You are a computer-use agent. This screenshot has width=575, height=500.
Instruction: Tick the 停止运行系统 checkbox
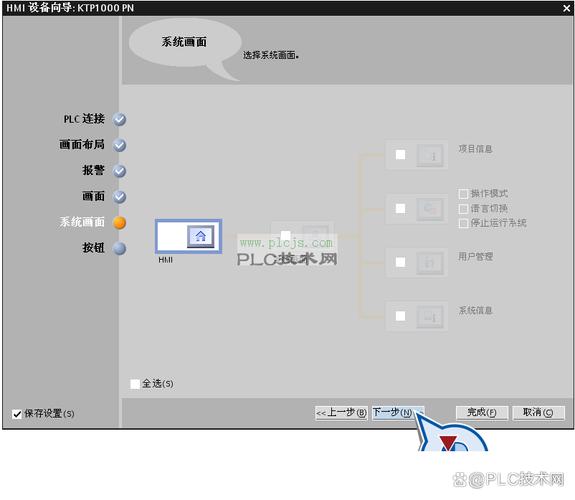click(464, 223)
